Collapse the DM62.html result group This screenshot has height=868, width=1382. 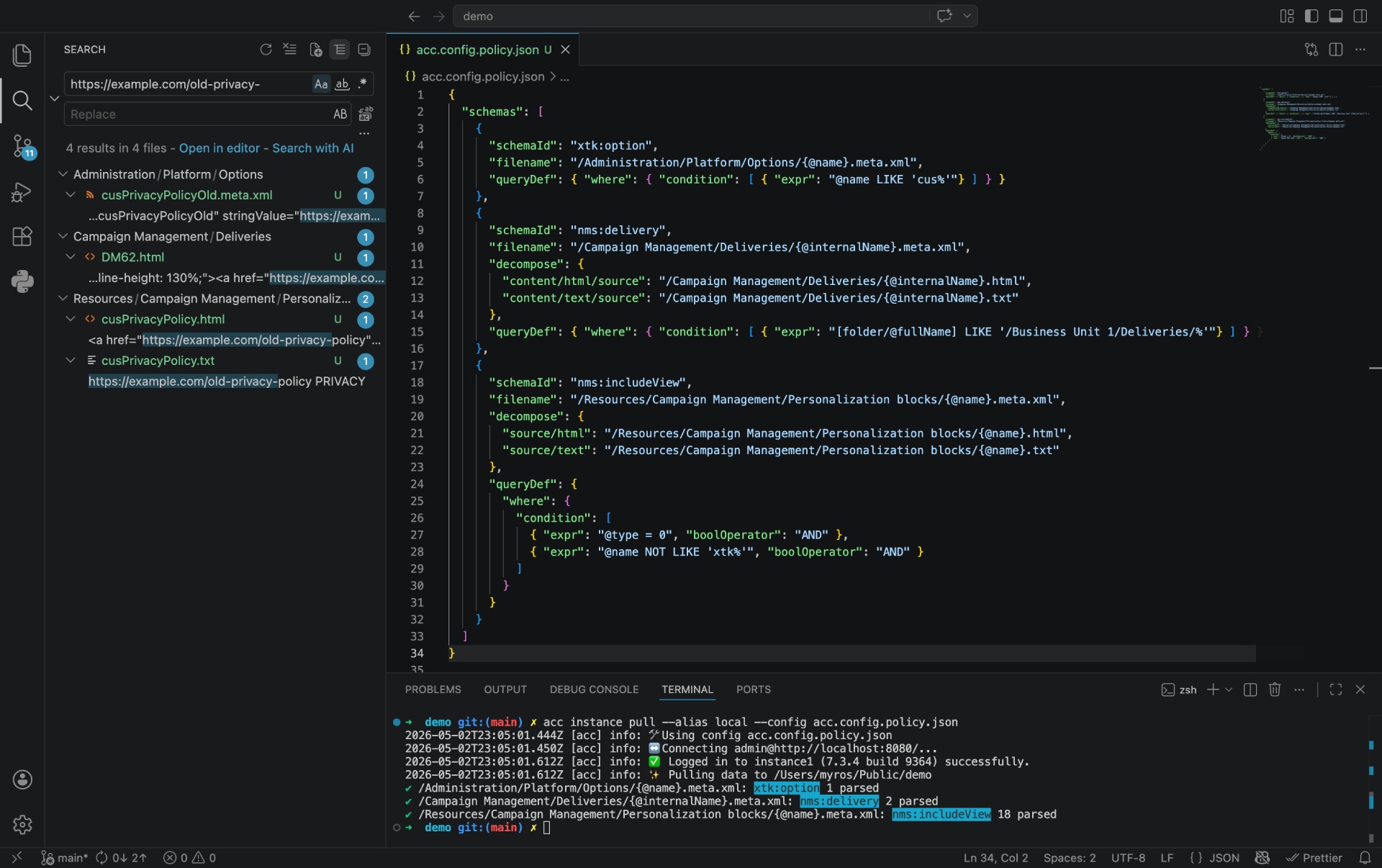tap(71, 257)
